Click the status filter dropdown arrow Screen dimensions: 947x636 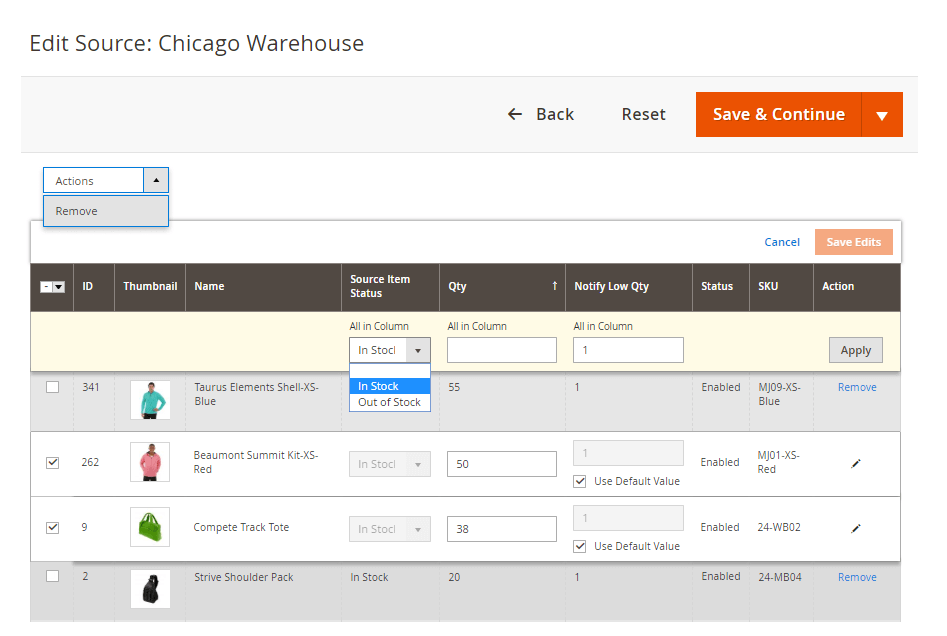(x=419, y=349)
